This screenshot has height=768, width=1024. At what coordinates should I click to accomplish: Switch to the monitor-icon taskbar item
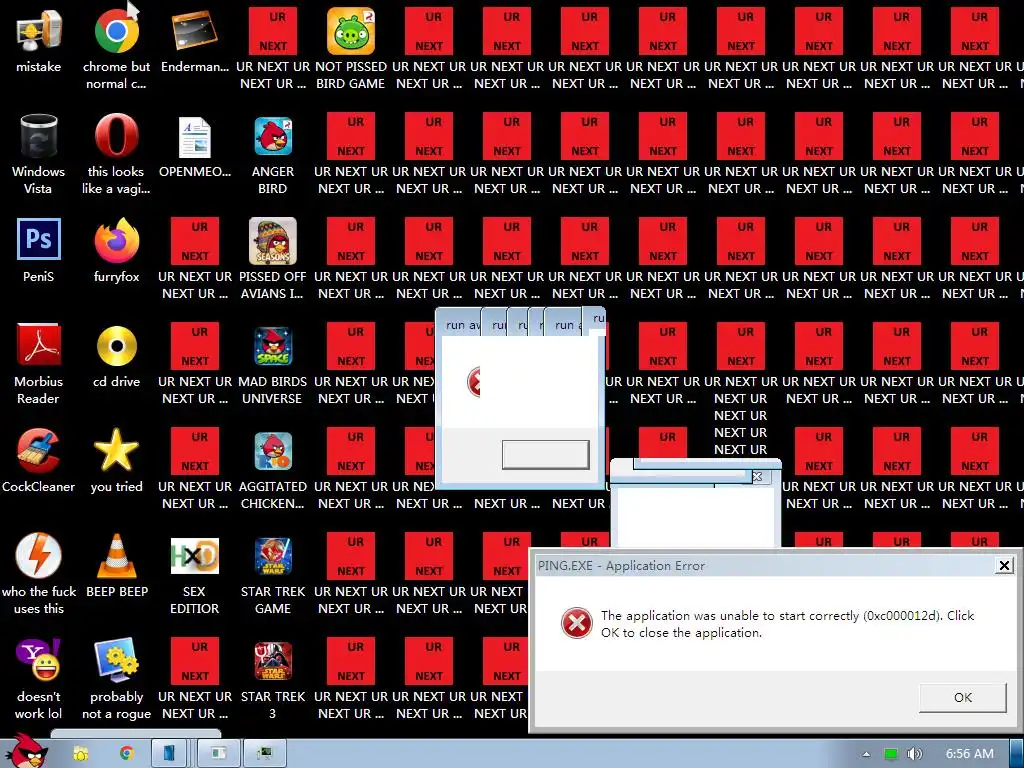[x=264, y=754]
